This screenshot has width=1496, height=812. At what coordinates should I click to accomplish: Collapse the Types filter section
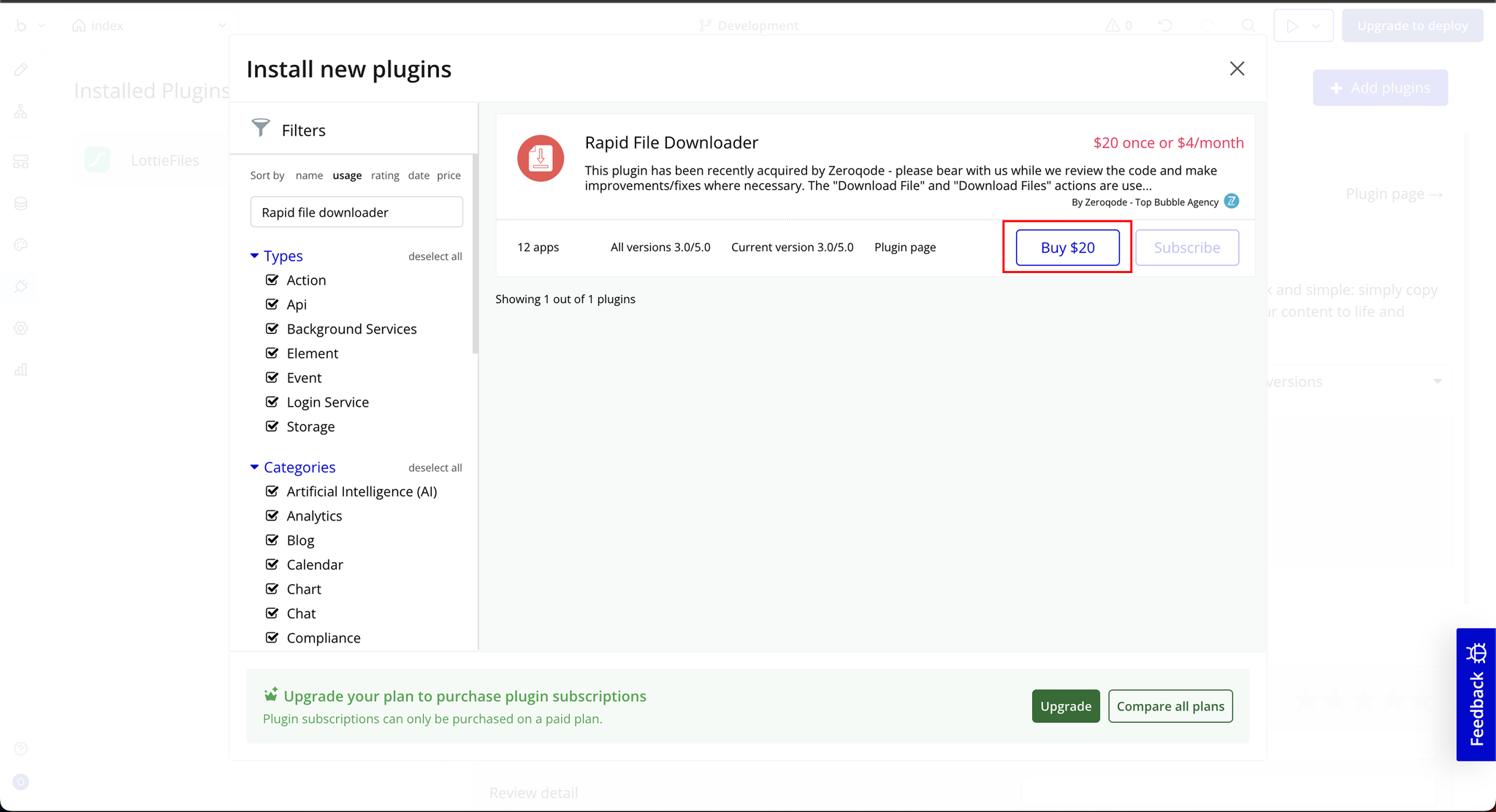(254, 256)
